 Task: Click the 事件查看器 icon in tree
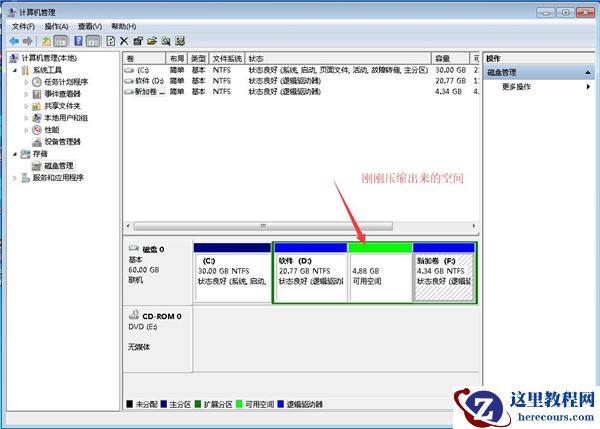click(37, 94)
